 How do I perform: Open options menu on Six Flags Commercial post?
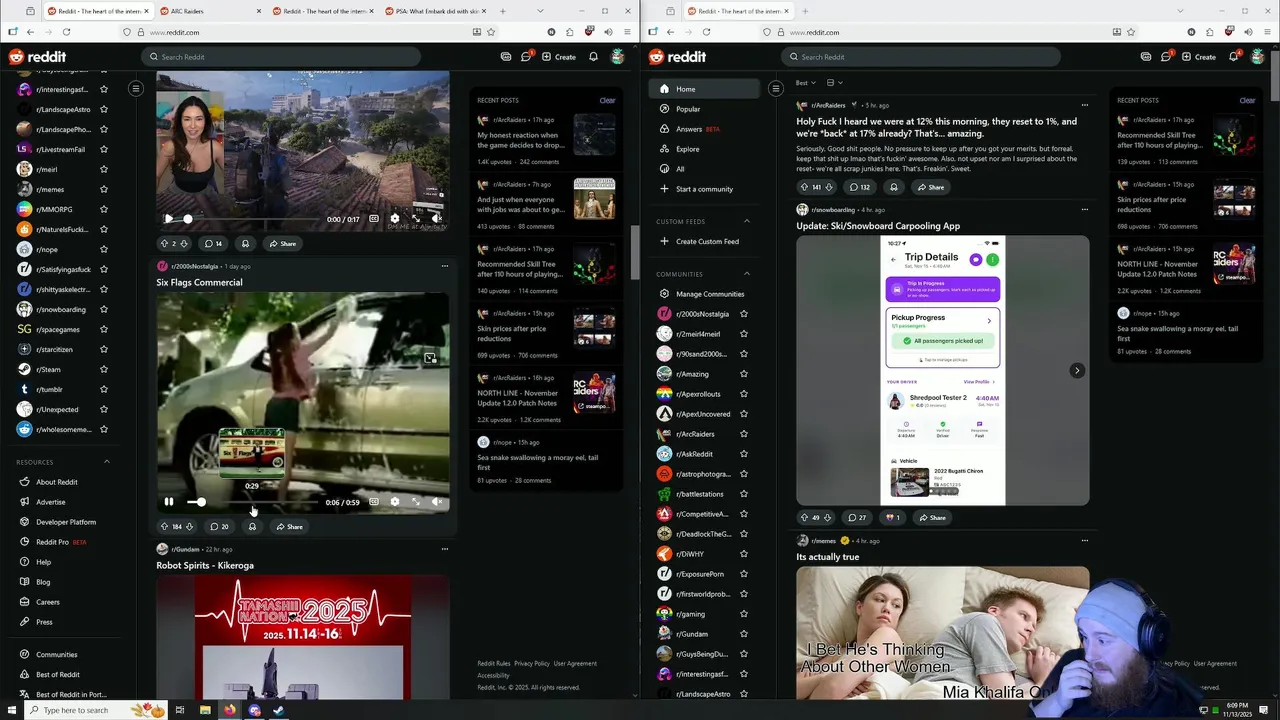click(444, 266)
